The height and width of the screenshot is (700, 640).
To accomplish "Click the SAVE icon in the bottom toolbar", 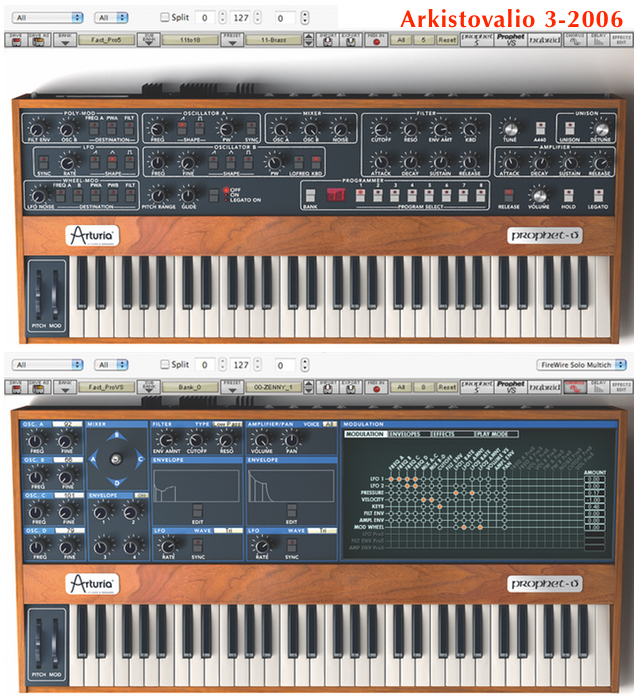I will 16,387.
